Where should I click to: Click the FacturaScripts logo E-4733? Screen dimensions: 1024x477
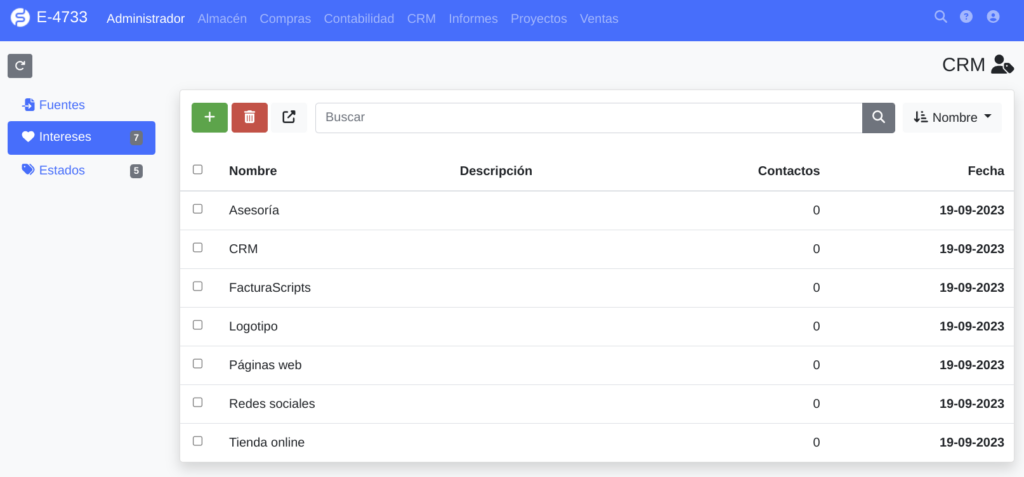point(48,18)
